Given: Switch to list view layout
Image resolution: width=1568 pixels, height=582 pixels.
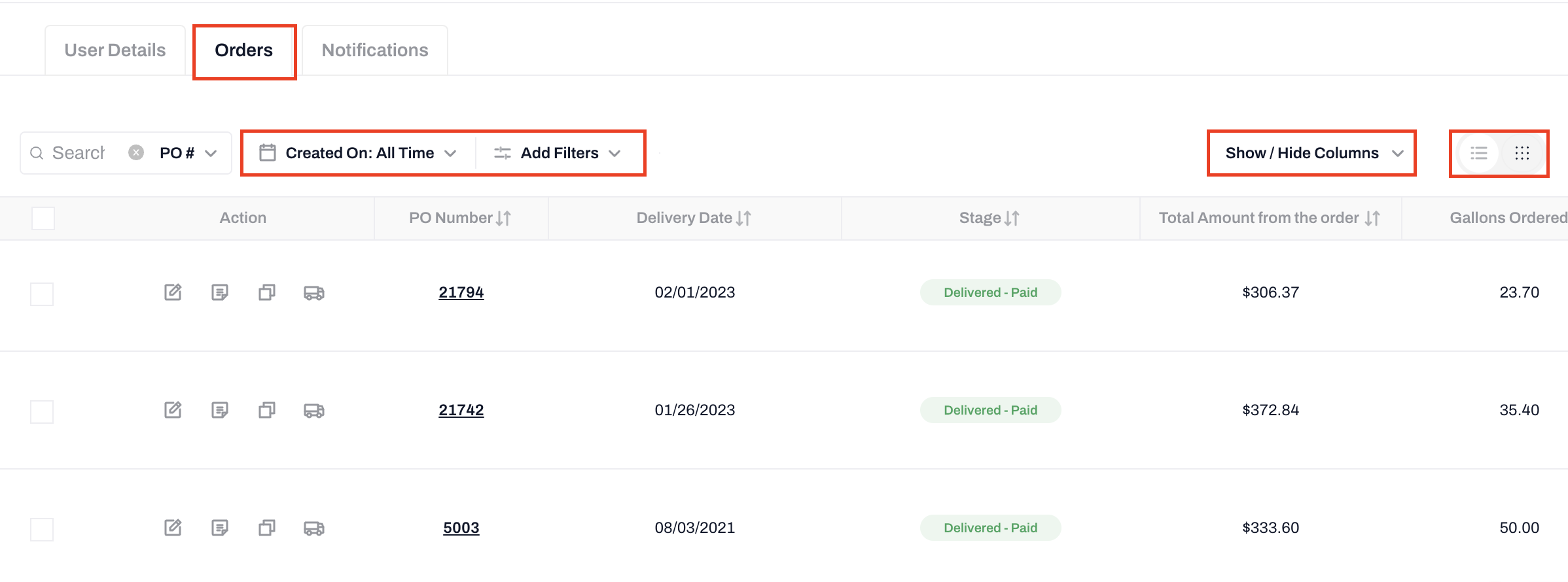Looking at the screenshot, I should [1479, 153].
